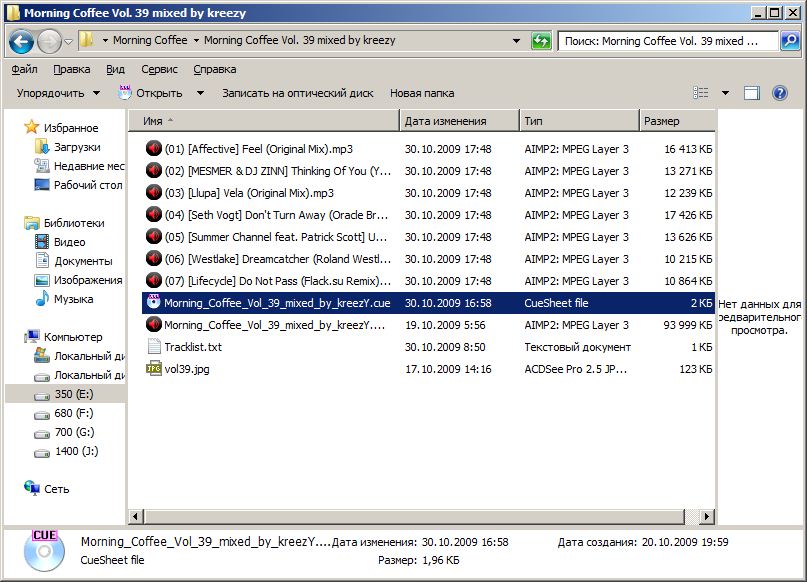
Task: Click AIMP icon of 93 999 КБ mix file
Action: coord(153,325)
